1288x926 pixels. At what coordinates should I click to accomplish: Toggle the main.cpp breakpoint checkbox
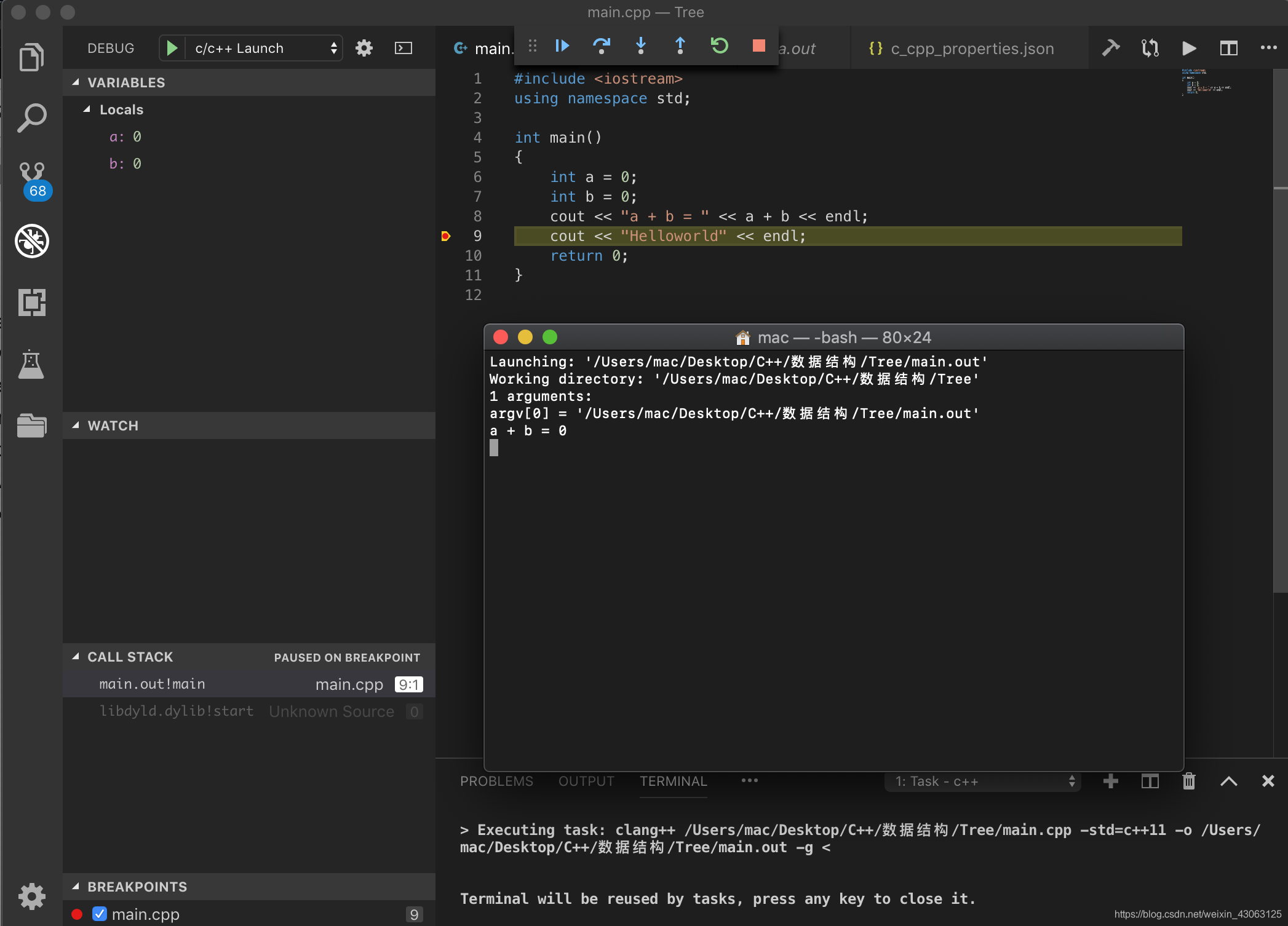point(100,914)
